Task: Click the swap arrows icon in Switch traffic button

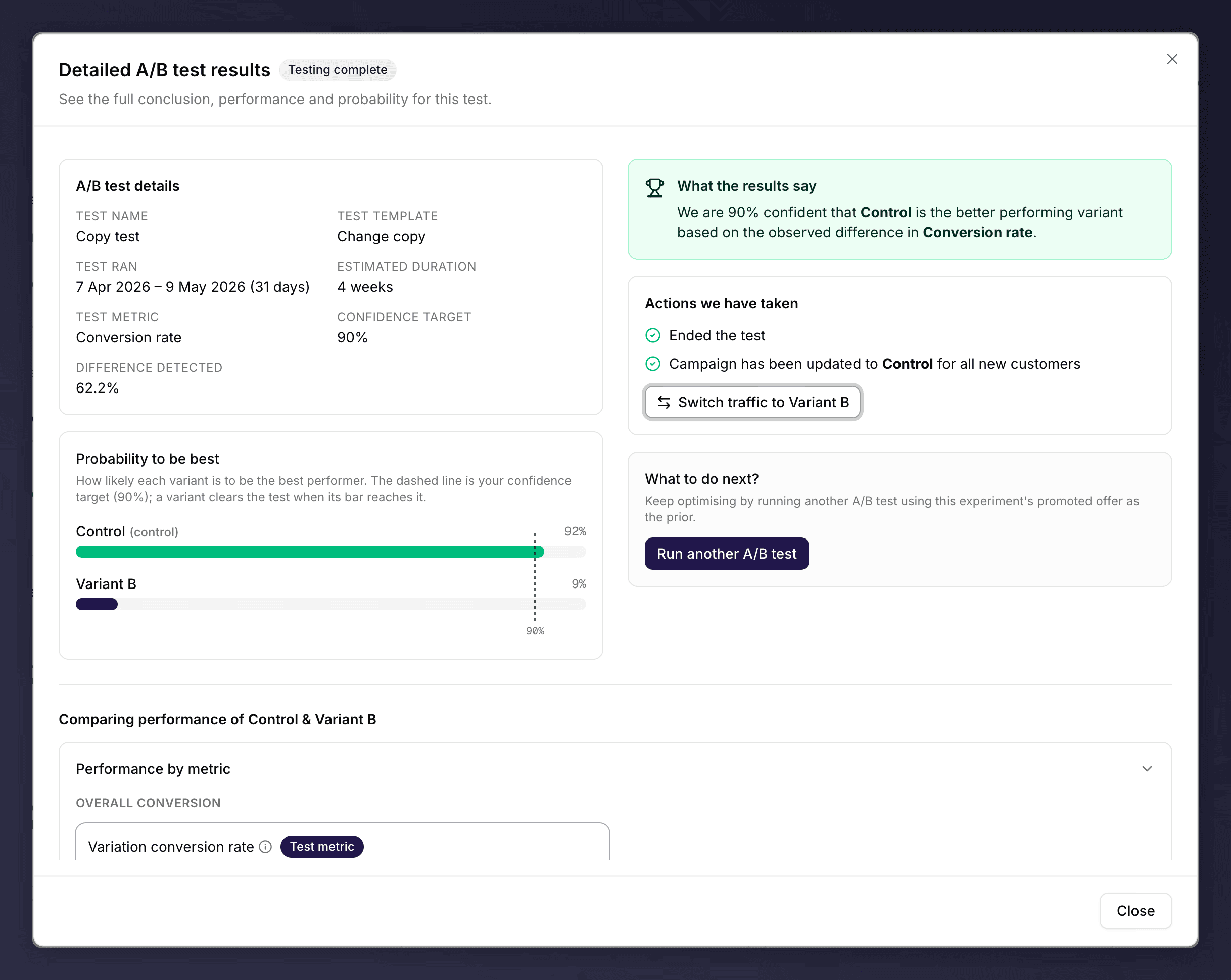Action: (664, 403)
